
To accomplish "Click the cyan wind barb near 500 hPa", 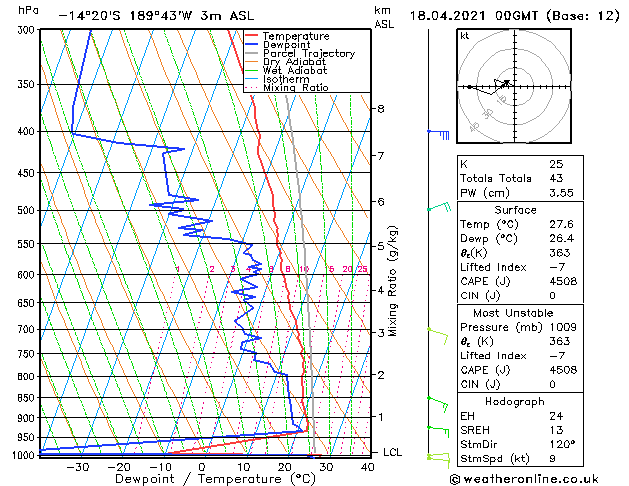I will (438, 207).
